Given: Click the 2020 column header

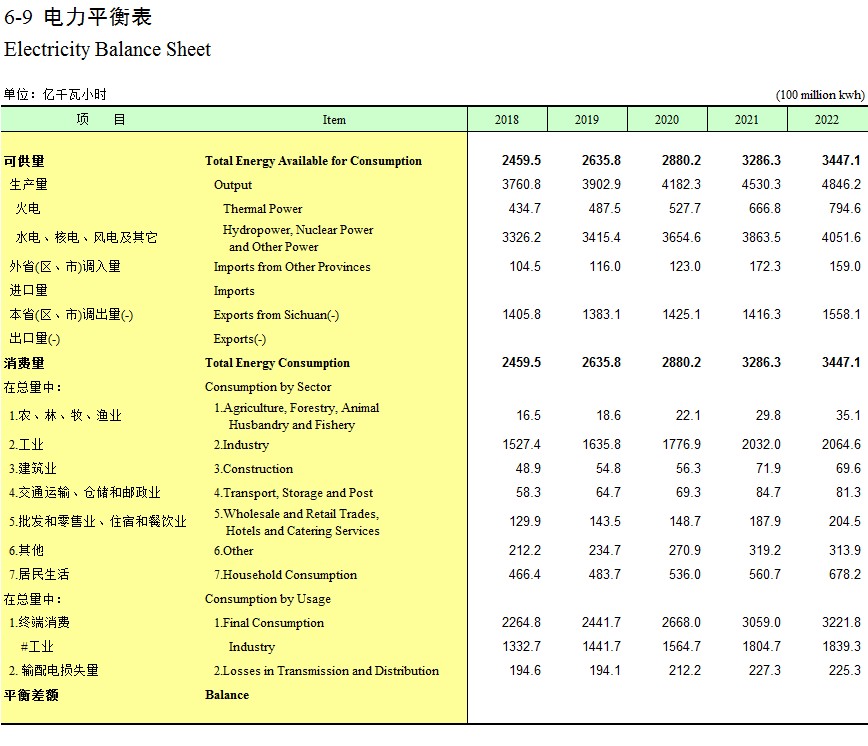Looking at the screenshot, I should (667, 120).
